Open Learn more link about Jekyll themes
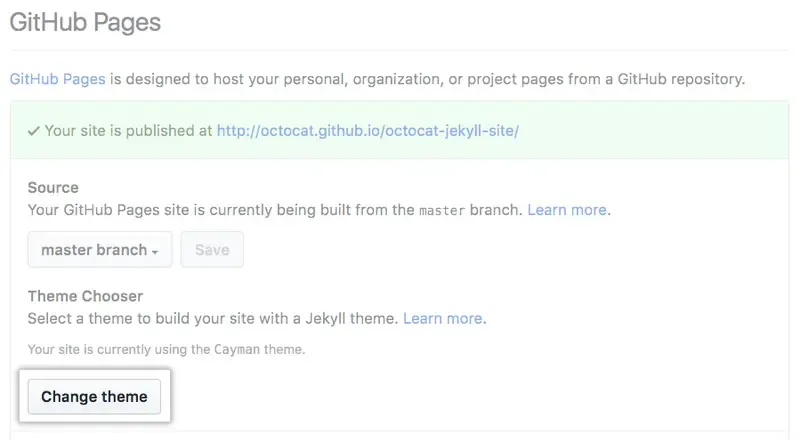Image resolution: width=800 pixels, height=440 pixels. pyautogui.click(x=443, y=319)
